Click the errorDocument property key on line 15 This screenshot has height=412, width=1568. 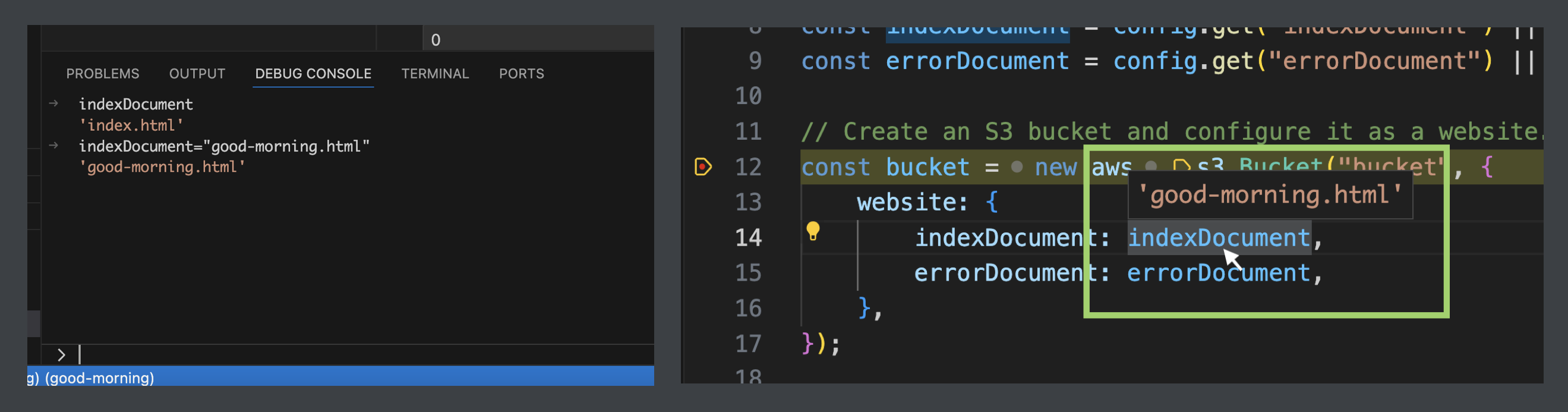click(x=1006, y=272)
